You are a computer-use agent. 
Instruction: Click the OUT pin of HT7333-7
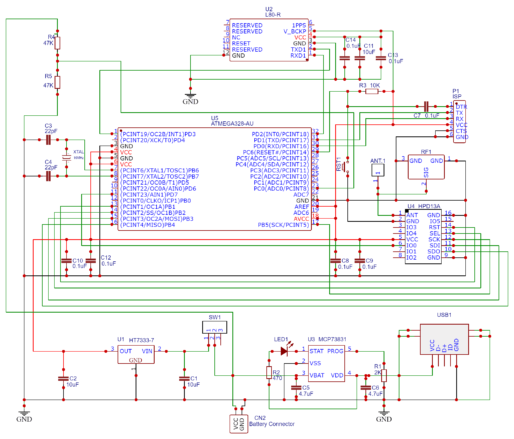click(x=126, y=351)
